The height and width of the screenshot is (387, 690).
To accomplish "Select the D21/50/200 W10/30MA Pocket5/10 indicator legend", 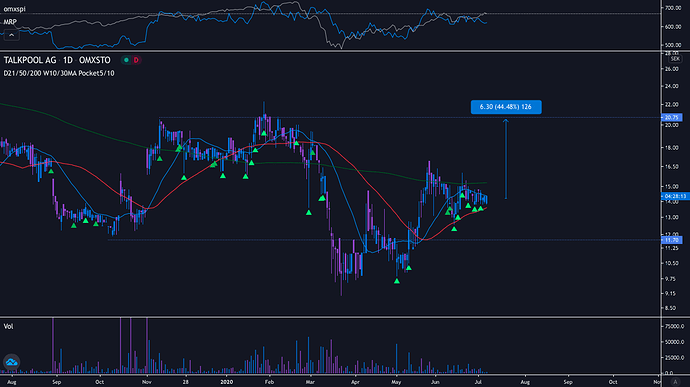I will [59, 73].
